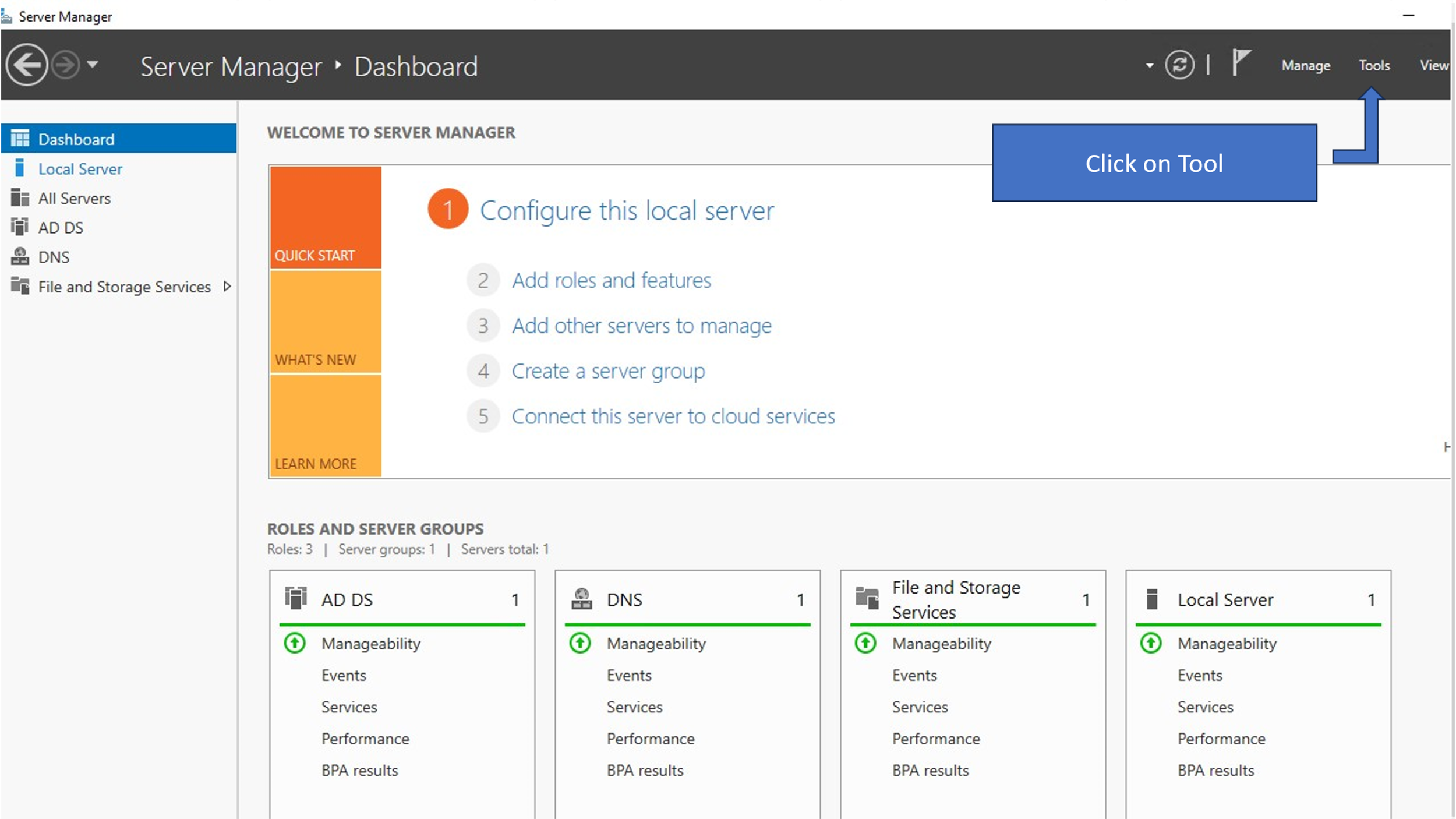
Task: Open Local Server Events
Action: click(1200, 676)
